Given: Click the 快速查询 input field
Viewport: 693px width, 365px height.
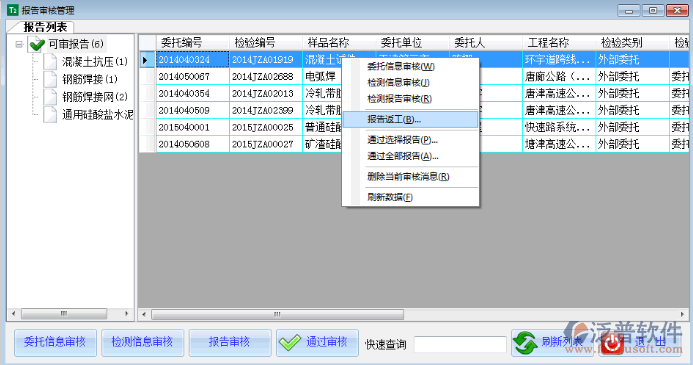Looking at the screenshot, I should (x=460, y=344).
